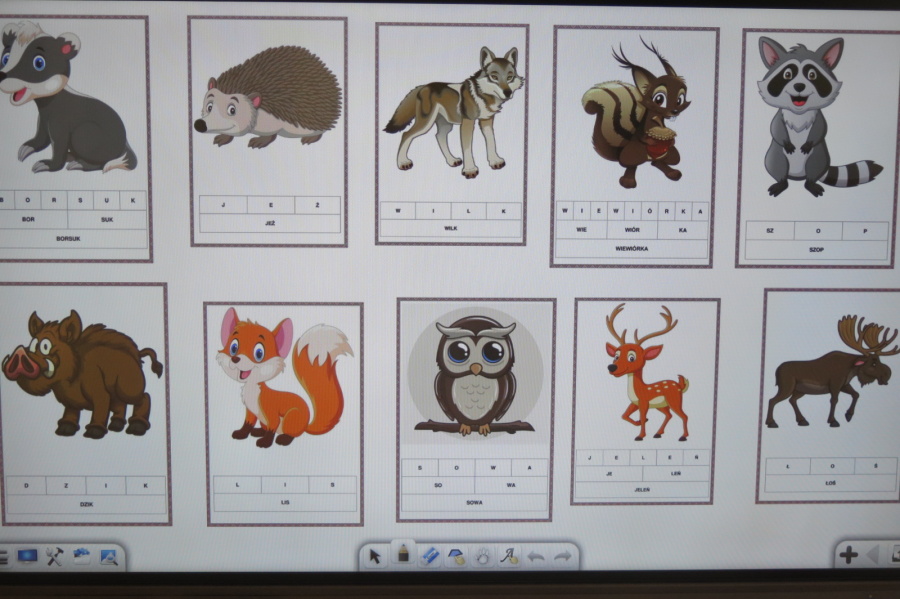Pick the pencil drawing tool
This screenshot has width=900, height=599.
tap(404, 553)
